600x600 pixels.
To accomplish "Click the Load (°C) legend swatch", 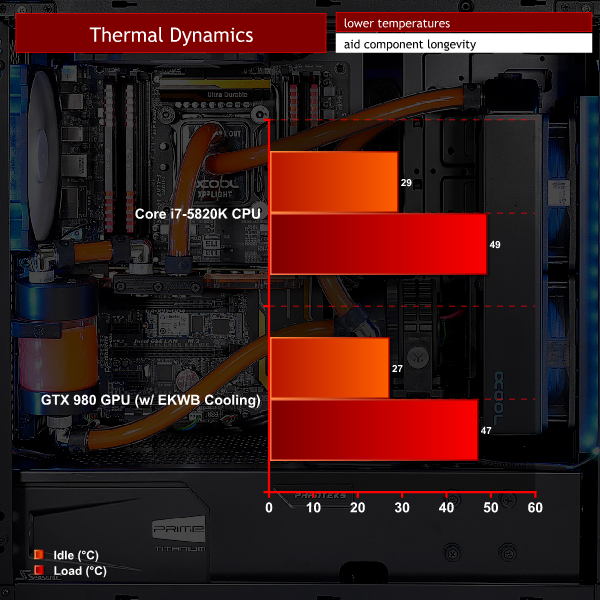I will (39, 570).
